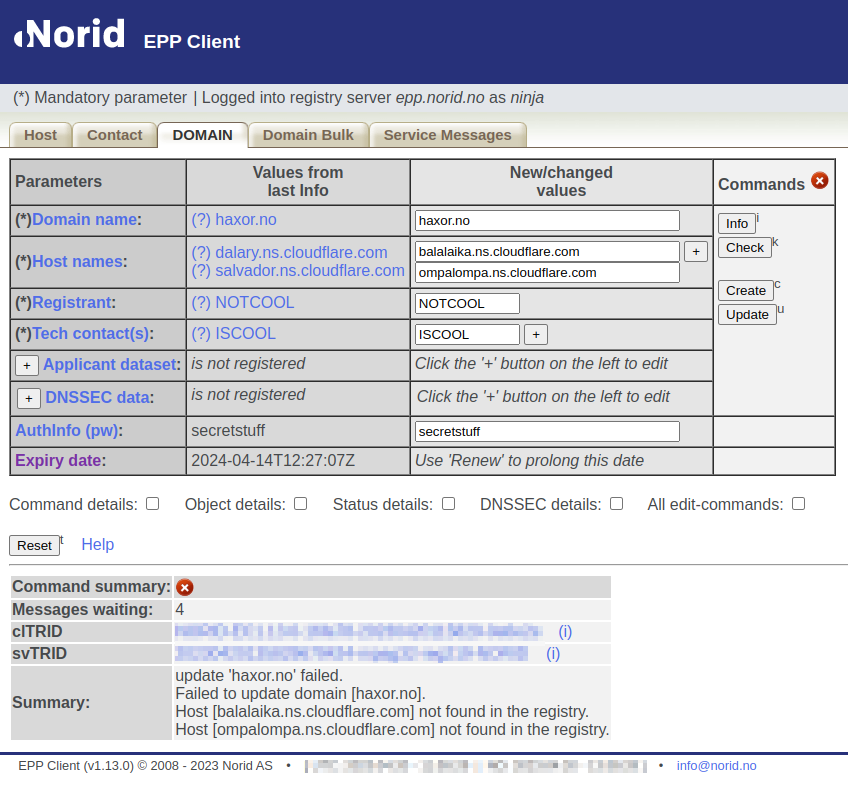Toggle the Status details checkbox
The width and height of the screenshot is (848, 787).
[x=448, y=504]
